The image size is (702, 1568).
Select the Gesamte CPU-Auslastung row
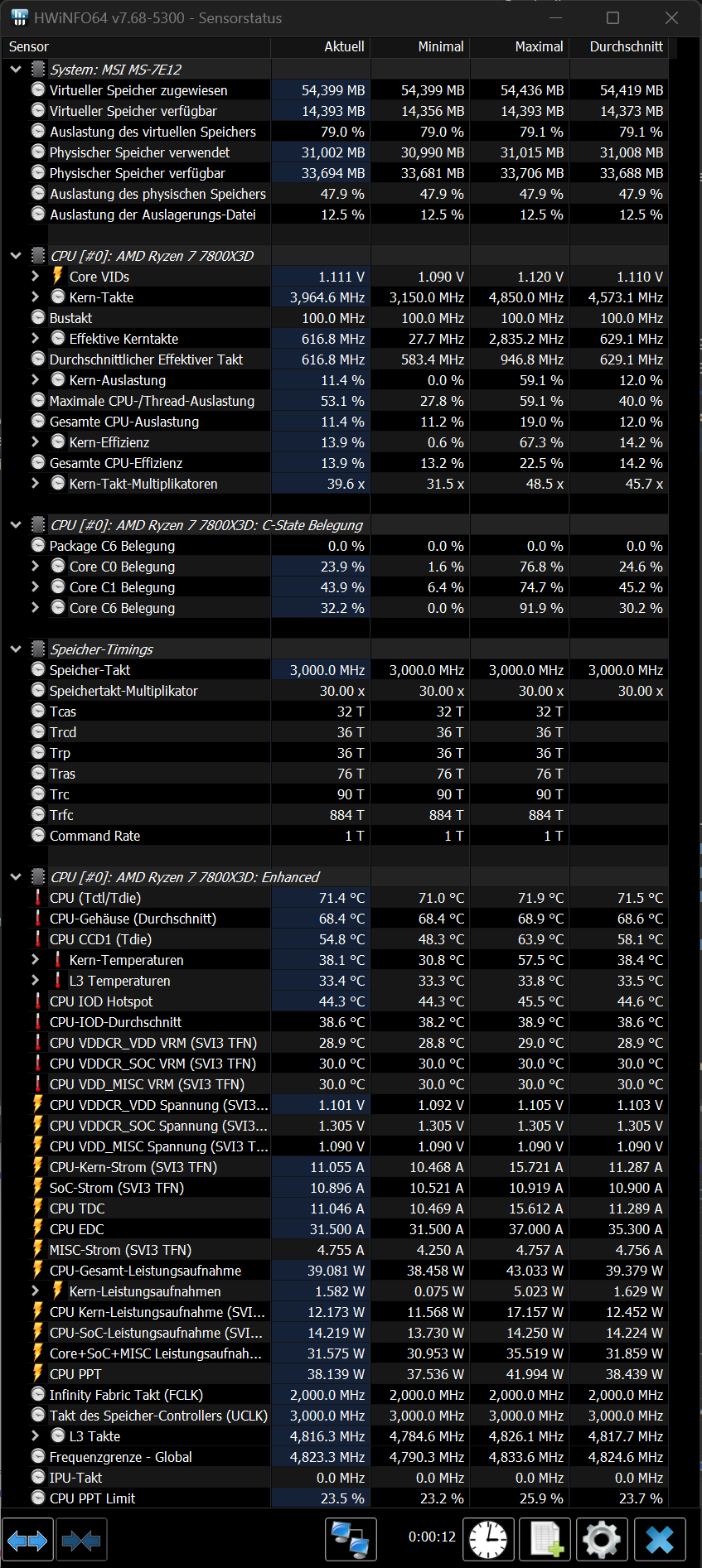point(335,422)
